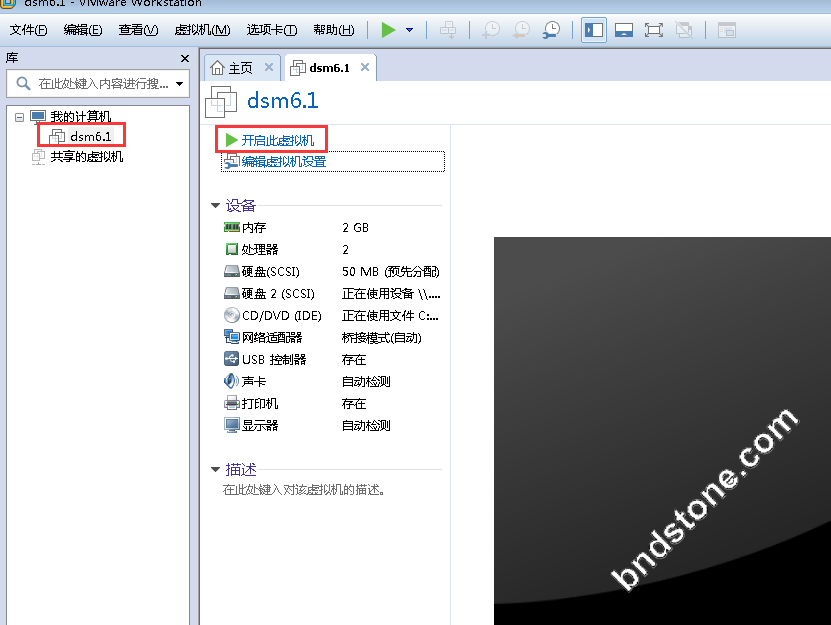This screenshot has width=831, height=625.
Task: Open the 文件(F) menu
Action: (29, 30)
